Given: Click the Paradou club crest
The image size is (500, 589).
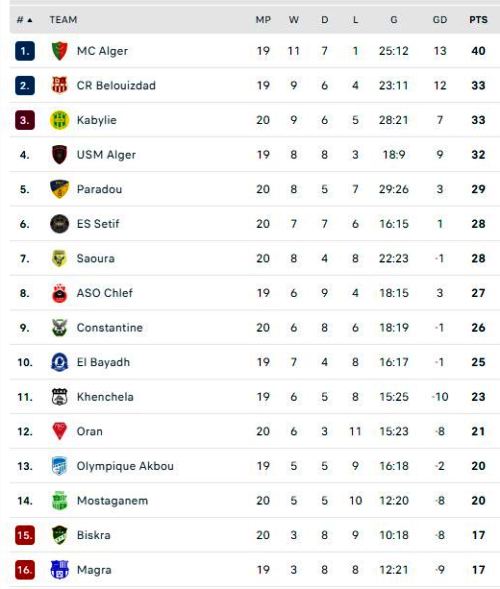Looking at the screenshot, I should tap(59, 189).
